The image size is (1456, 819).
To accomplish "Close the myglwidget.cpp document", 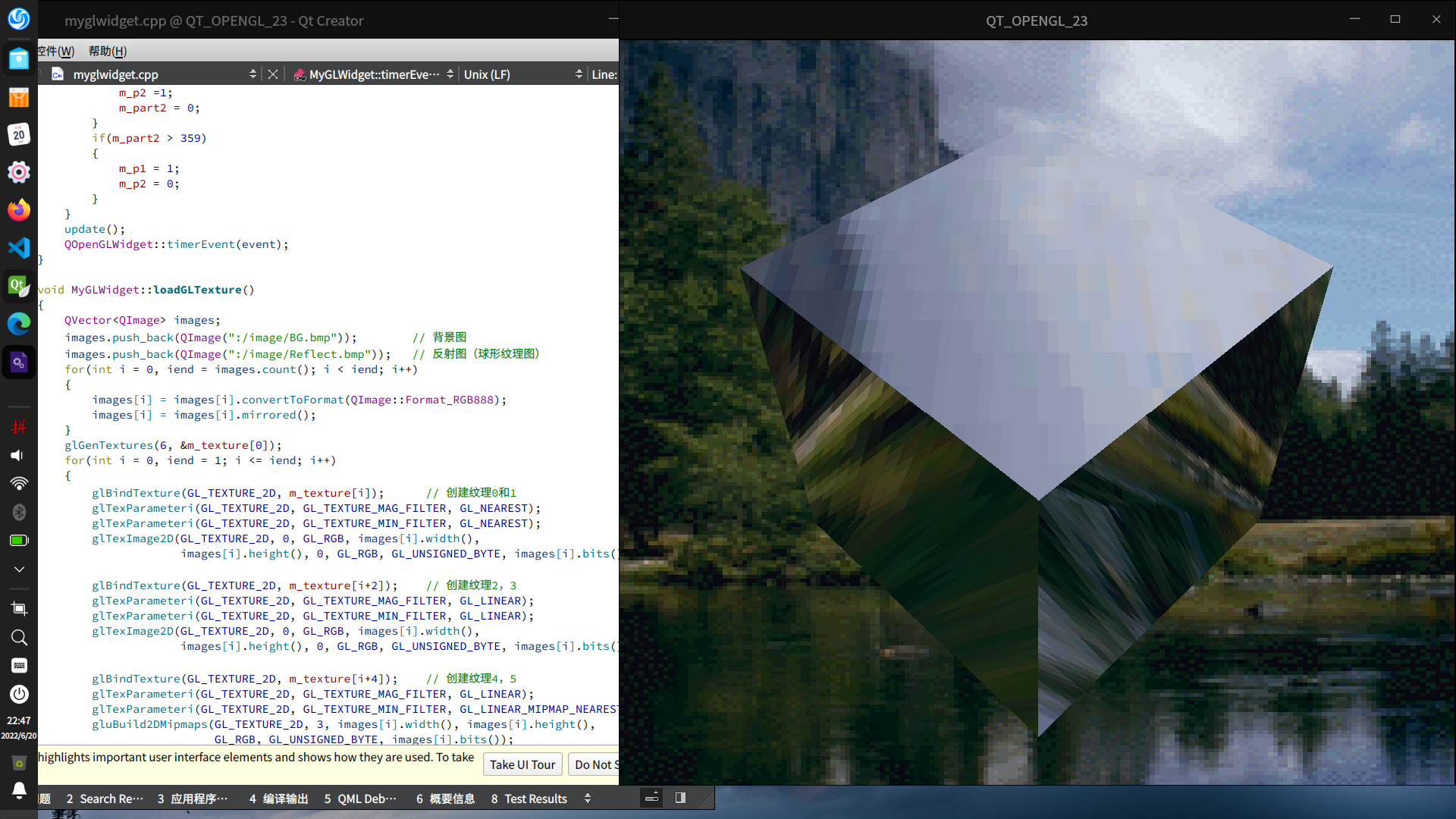I will [273, 74].
